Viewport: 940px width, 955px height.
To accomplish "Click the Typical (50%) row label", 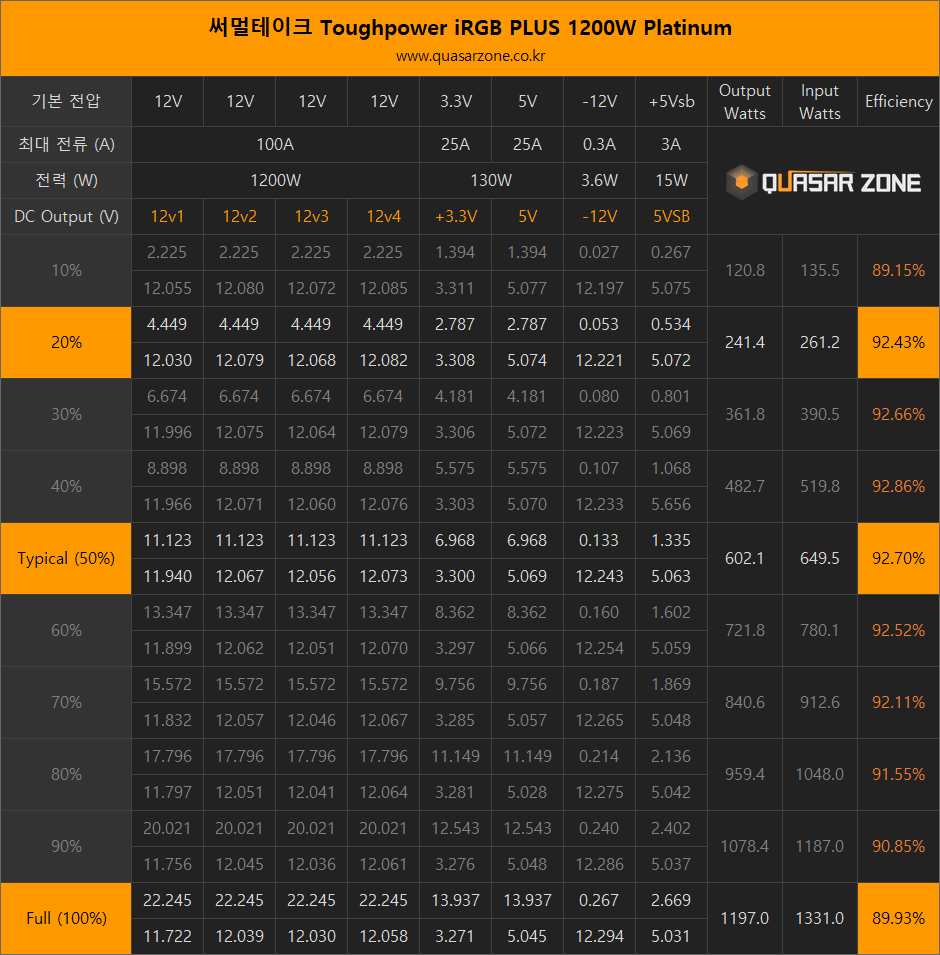I will point(66,558).
